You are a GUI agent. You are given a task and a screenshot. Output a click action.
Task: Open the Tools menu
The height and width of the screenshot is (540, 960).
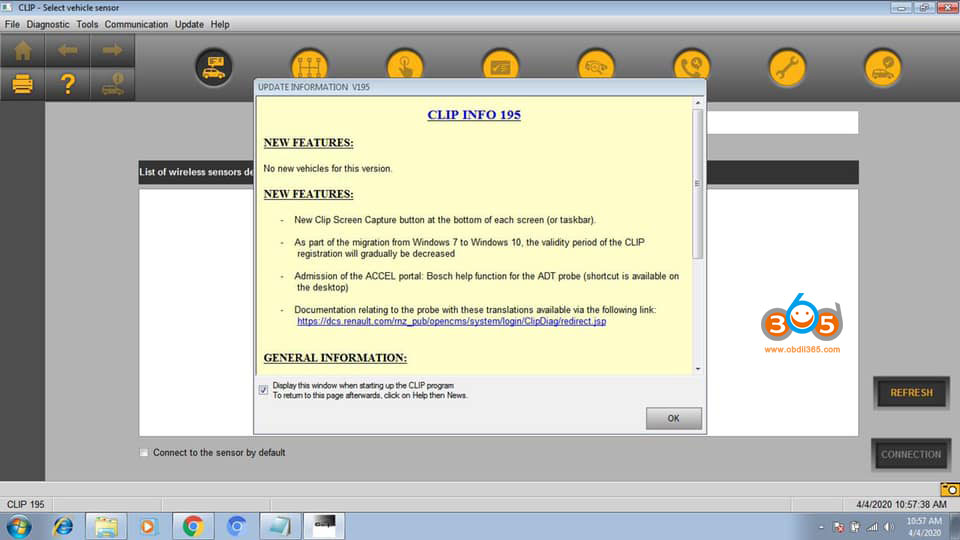pyautogui.click(x=87, y=24)
